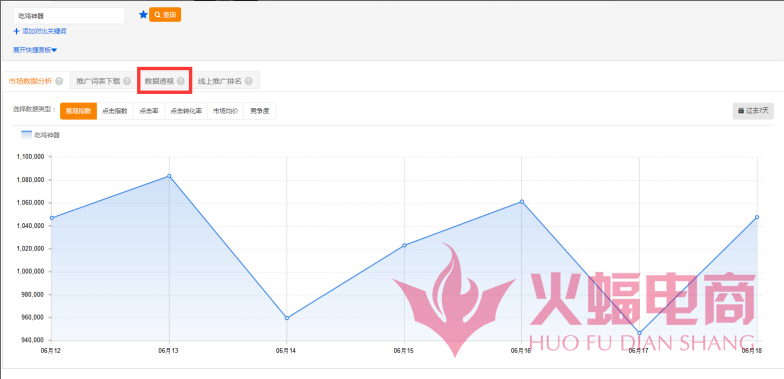Select the 点击指数 data type
This screenshot has width=784, height=379.
[115, 111]
